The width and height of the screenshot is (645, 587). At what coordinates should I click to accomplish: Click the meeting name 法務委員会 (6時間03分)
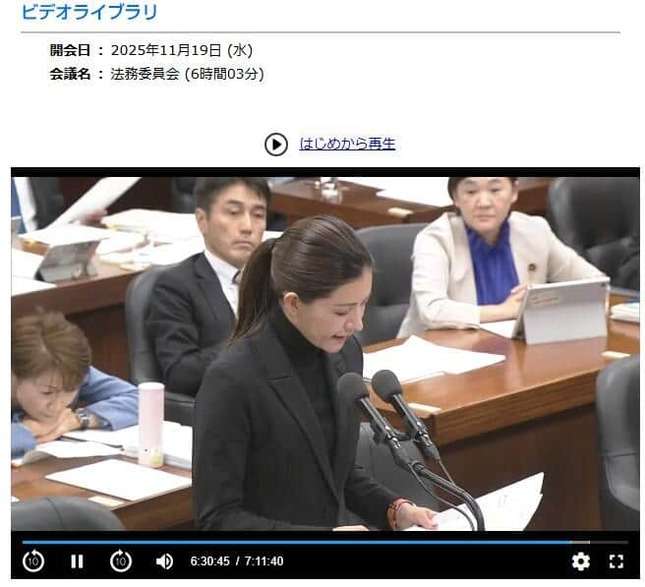pyautogui.click(x=187, y=74)
